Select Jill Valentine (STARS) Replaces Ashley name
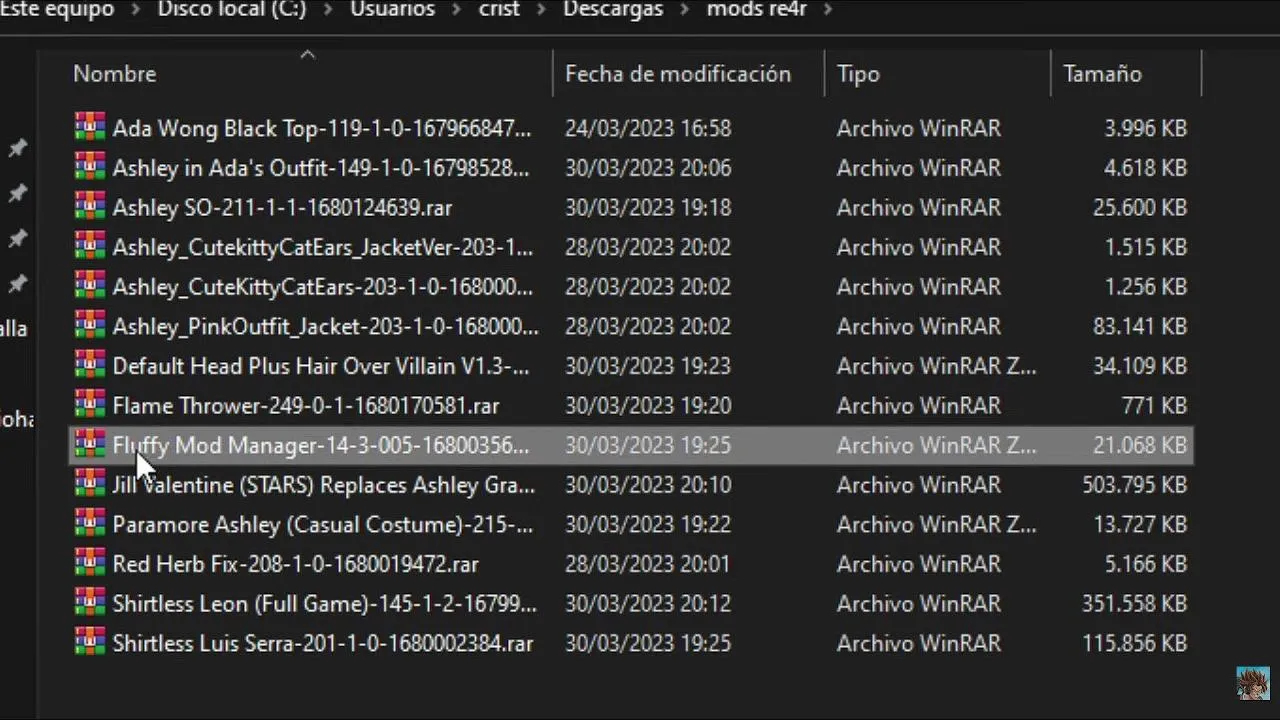 pyautogui.click(x=324, y=485)
